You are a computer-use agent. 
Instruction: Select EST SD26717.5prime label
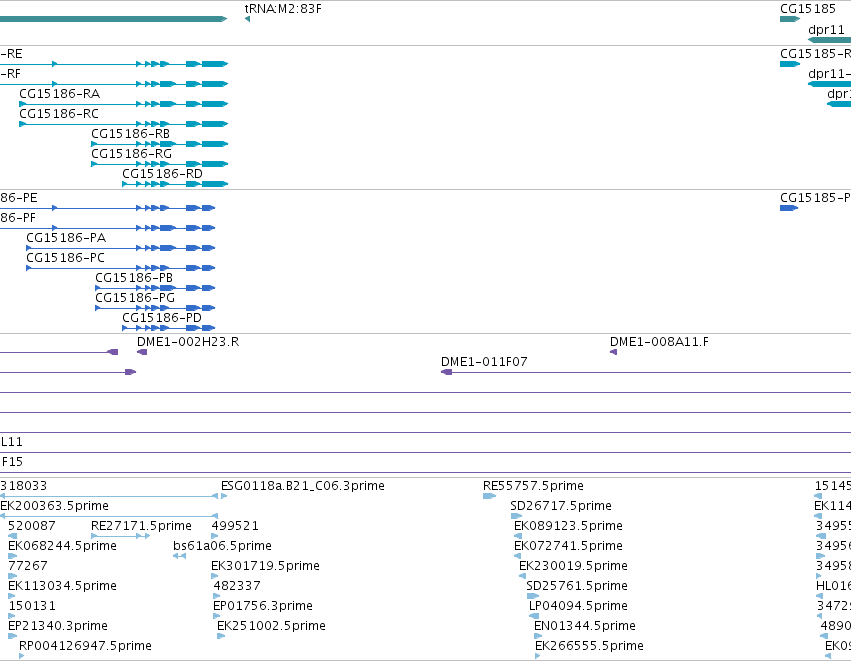[561, 506]
